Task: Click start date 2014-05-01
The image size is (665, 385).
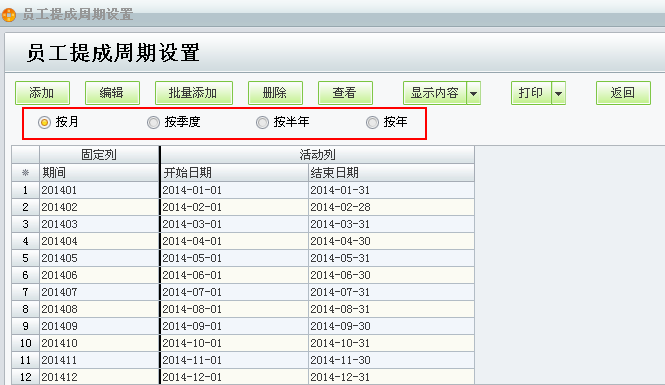Action: (235, 258)
